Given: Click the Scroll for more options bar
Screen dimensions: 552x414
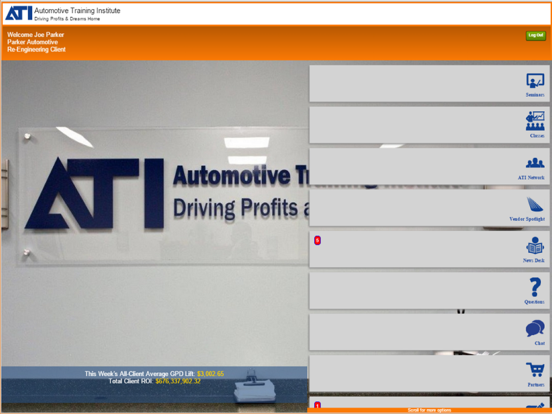Looking at the screenshot, I should point(429,410).
